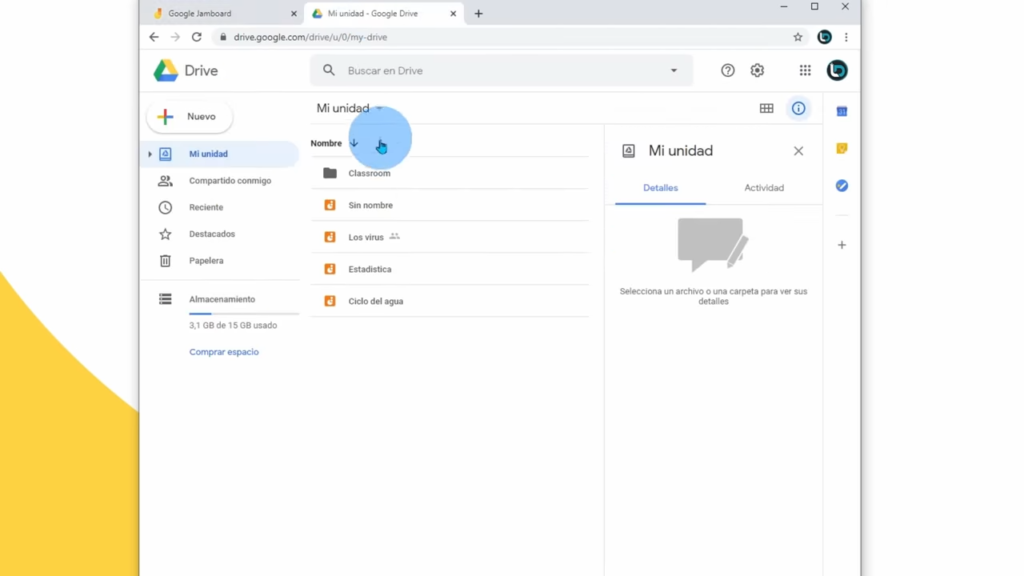The width and height of the screenshot is (1024, 576).
Task: Focus the Buscar en Drive search field
Action: pos(502,71)
